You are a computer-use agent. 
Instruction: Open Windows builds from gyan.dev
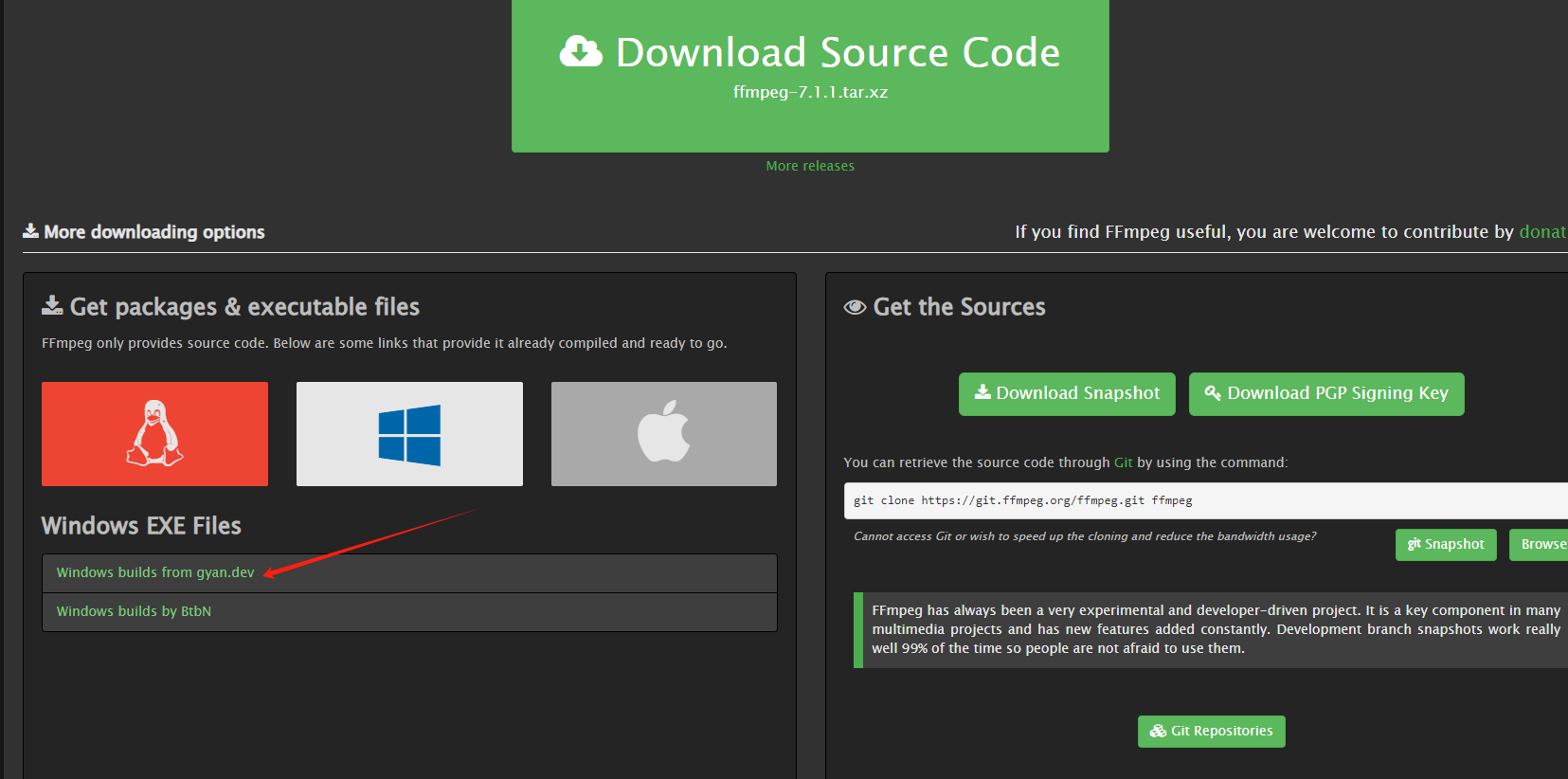155,572
